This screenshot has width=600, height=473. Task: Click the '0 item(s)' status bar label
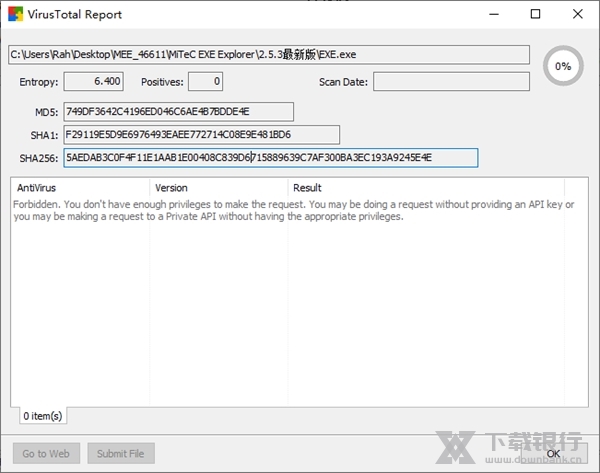tap(42, 415)
